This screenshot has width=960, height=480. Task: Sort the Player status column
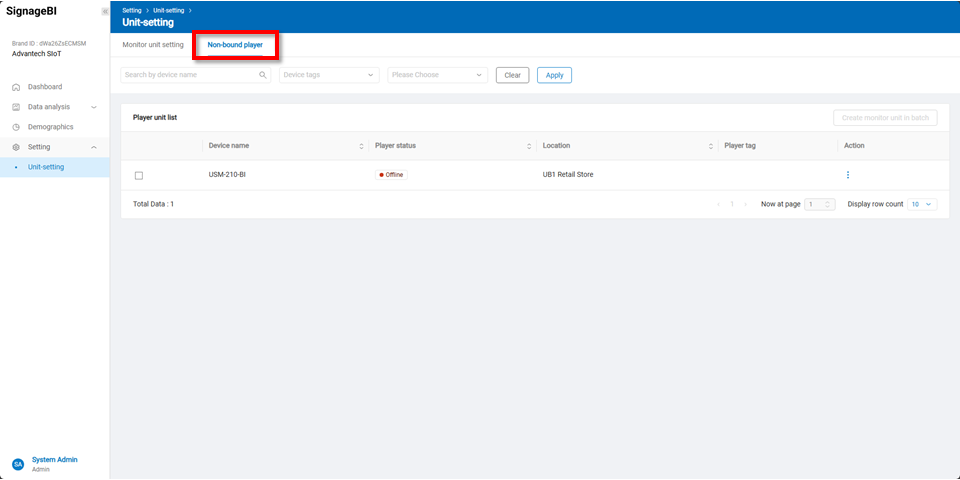pos(529,146)
